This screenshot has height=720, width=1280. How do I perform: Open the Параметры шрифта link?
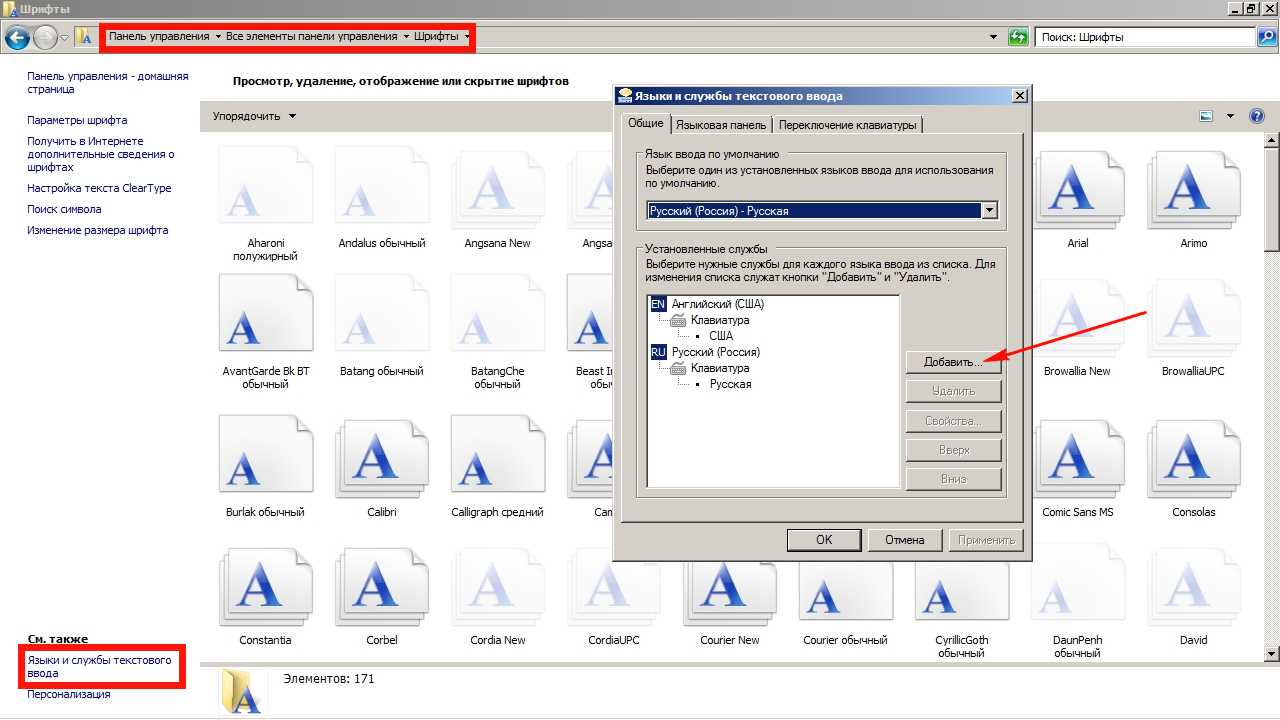(77, 120)
